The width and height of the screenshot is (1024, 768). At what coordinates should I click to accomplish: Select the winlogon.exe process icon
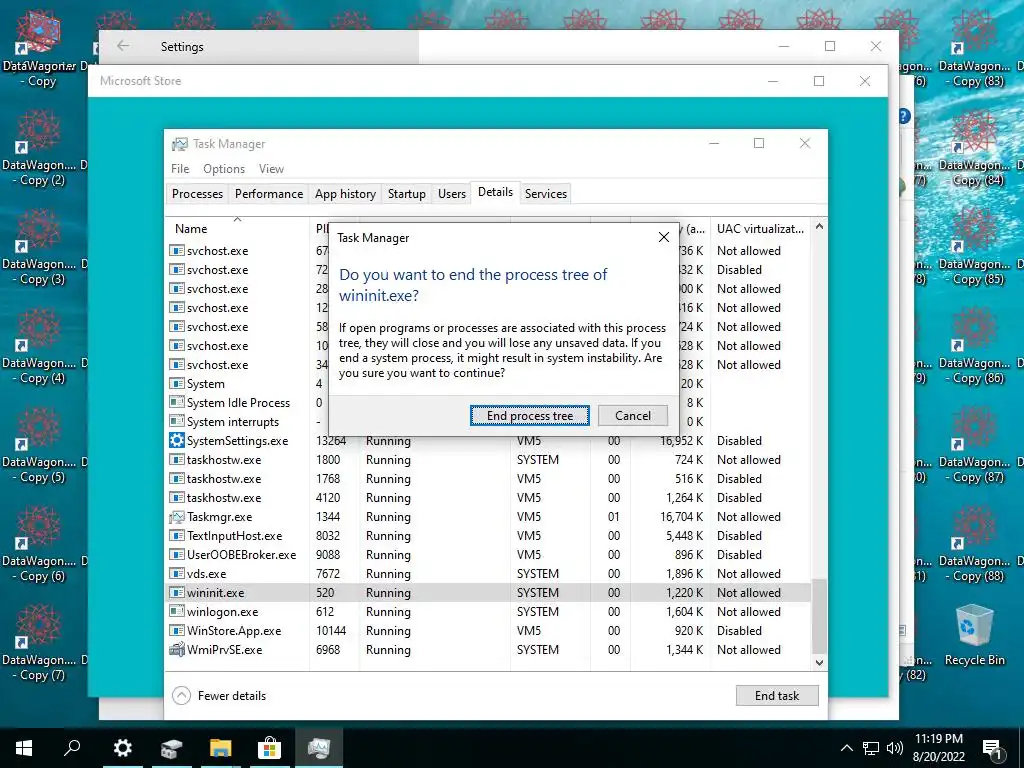coord(176,611)
